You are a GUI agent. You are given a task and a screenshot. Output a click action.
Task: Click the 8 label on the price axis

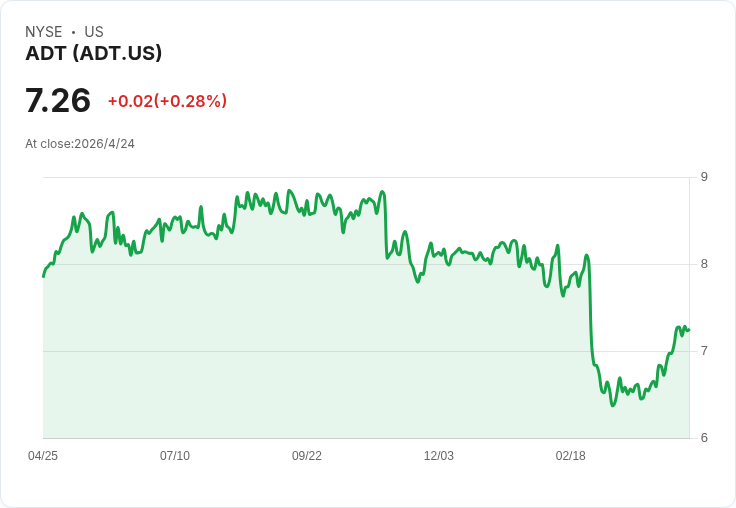[704, 264]
